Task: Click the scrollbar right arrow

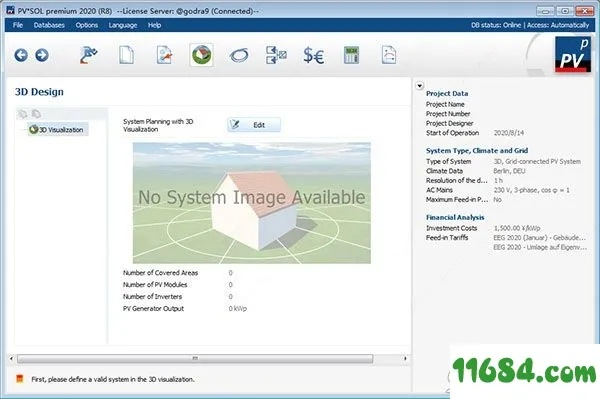Action: (405, 358)
